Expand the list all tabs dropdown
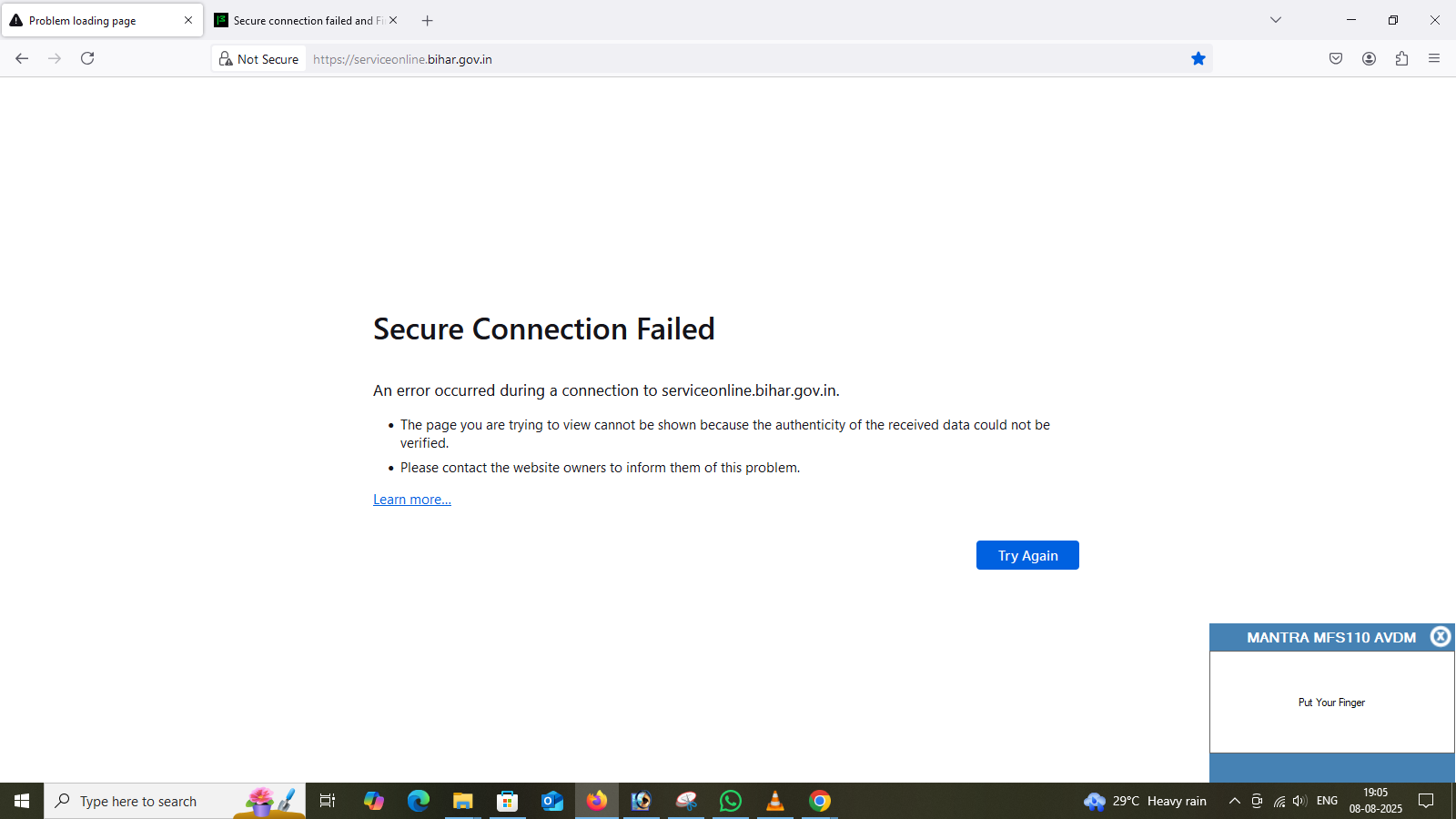 click(1276, 20)
